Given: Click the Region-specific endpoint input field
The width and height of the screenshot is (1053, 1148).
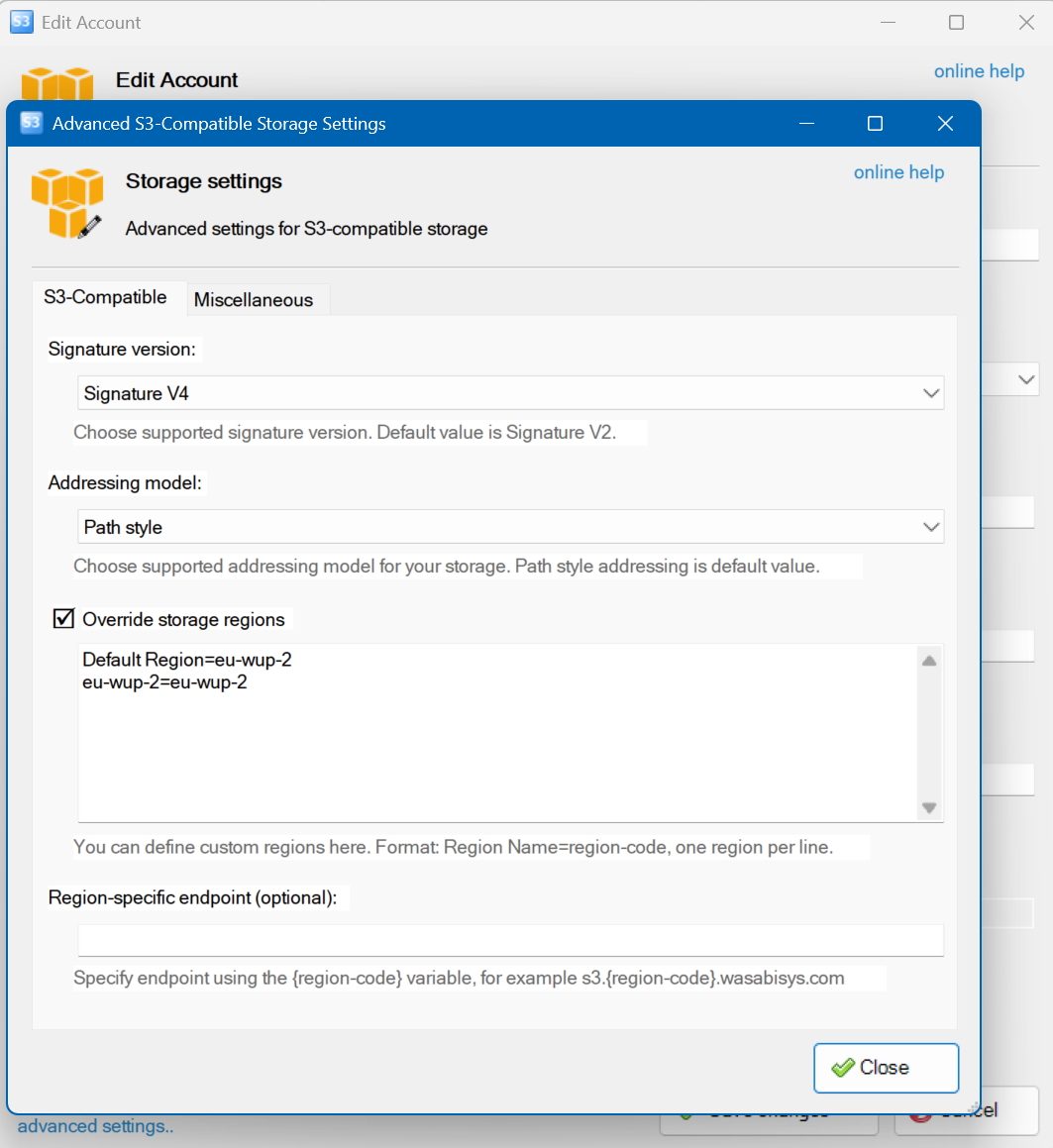Looking at the screenshot, I should pyautogui.click(x=510, y=940).
